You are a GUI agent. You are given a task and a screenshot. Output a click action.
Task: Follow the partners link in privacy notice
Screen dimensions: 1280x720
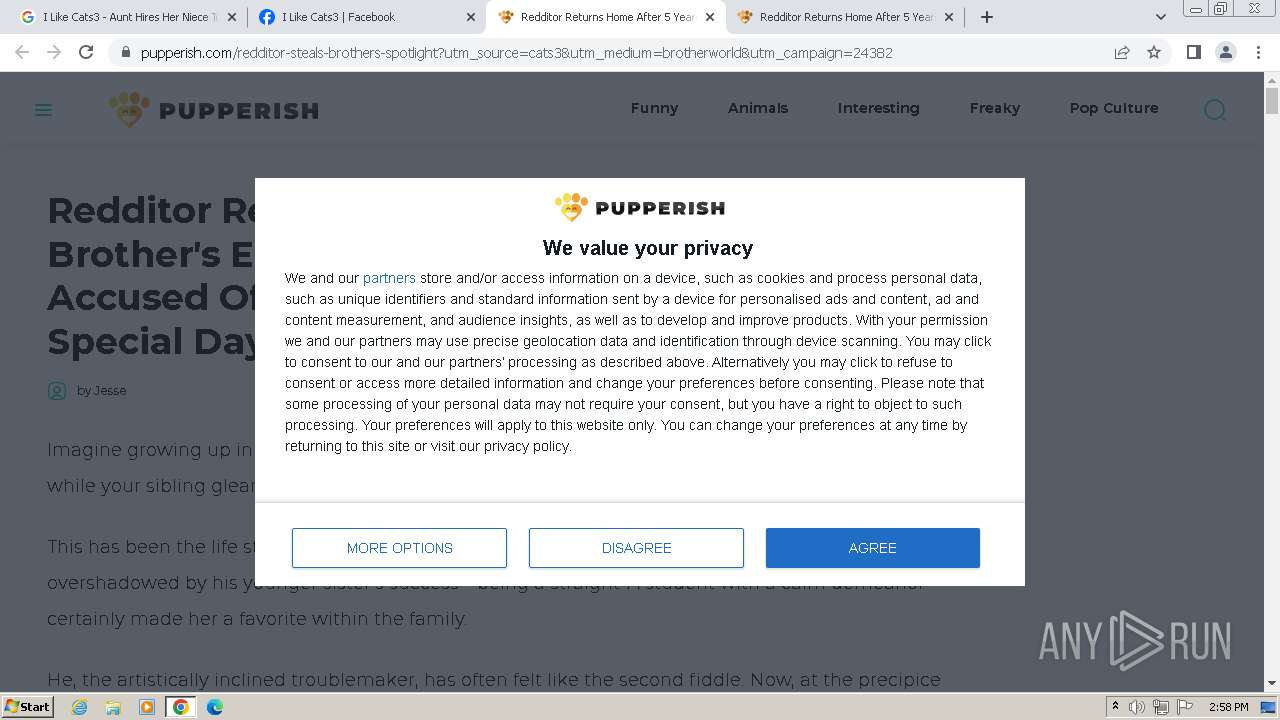tap(389, 278)
